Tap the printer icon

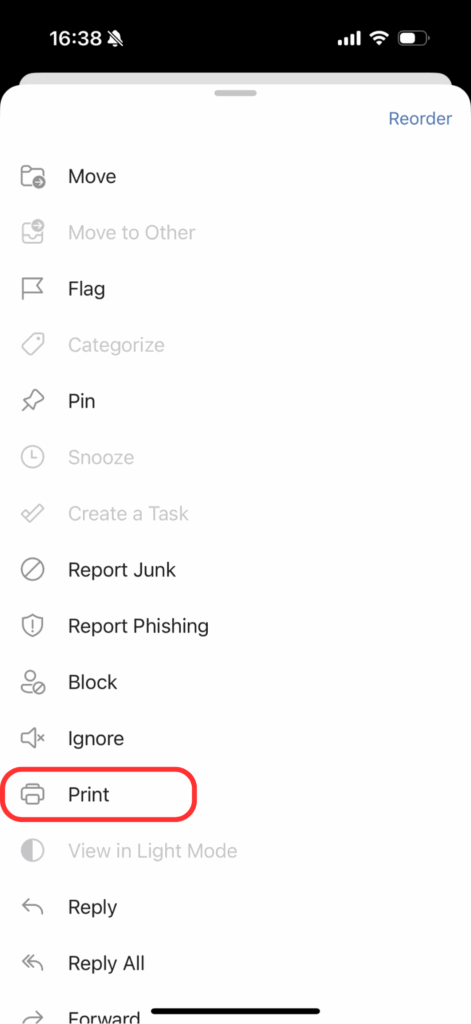pos(33,794)
